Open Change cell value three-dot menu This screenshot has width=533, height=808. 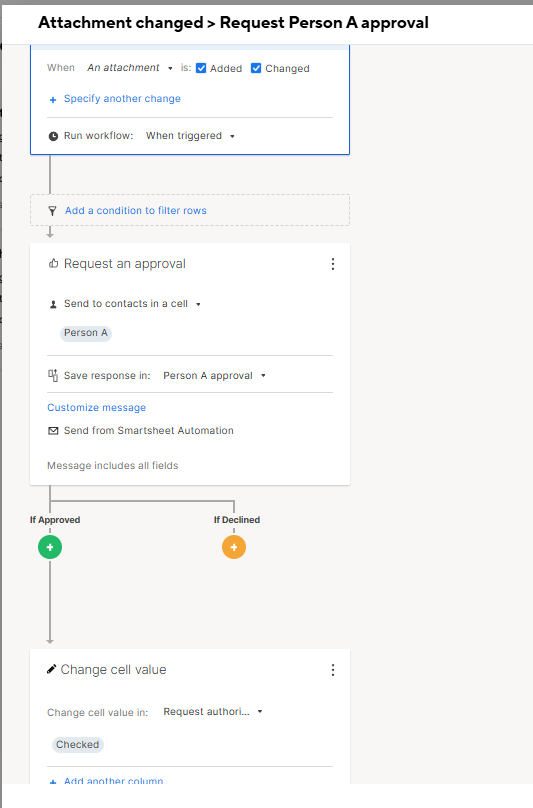(333, 669)
